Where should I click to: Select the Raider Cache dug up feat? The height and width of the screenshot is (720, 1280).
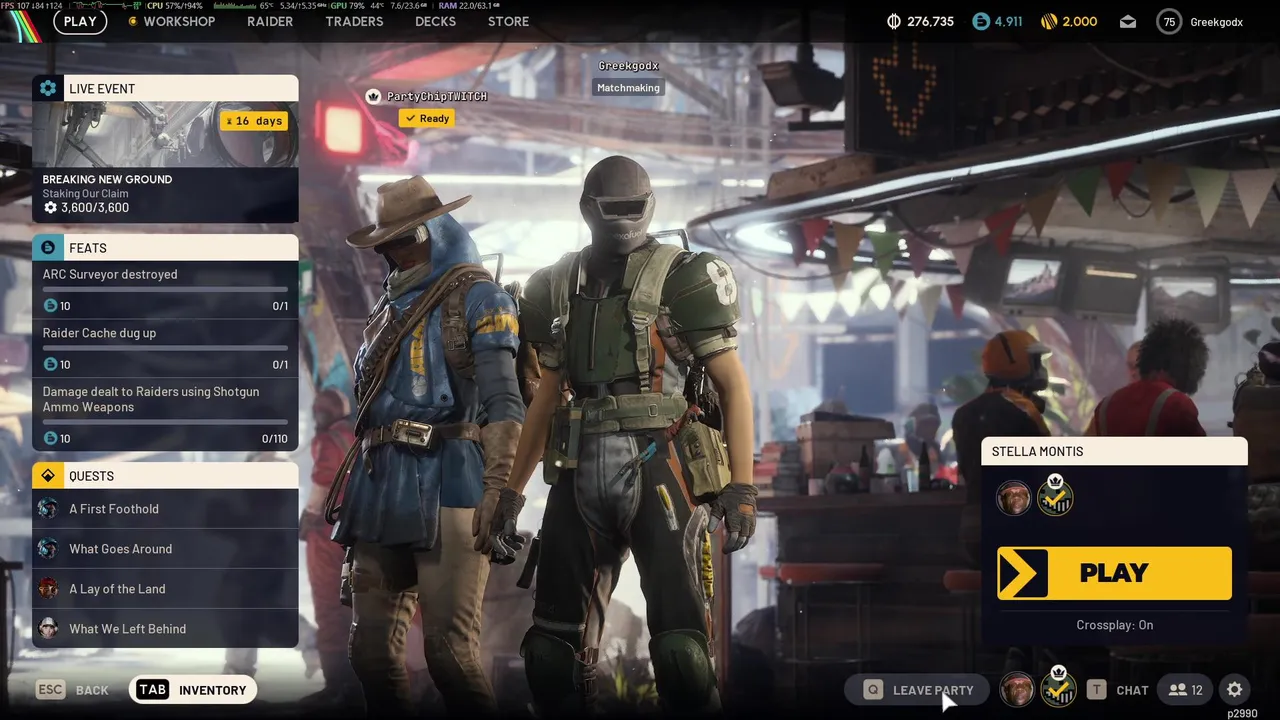pos(165,348)
